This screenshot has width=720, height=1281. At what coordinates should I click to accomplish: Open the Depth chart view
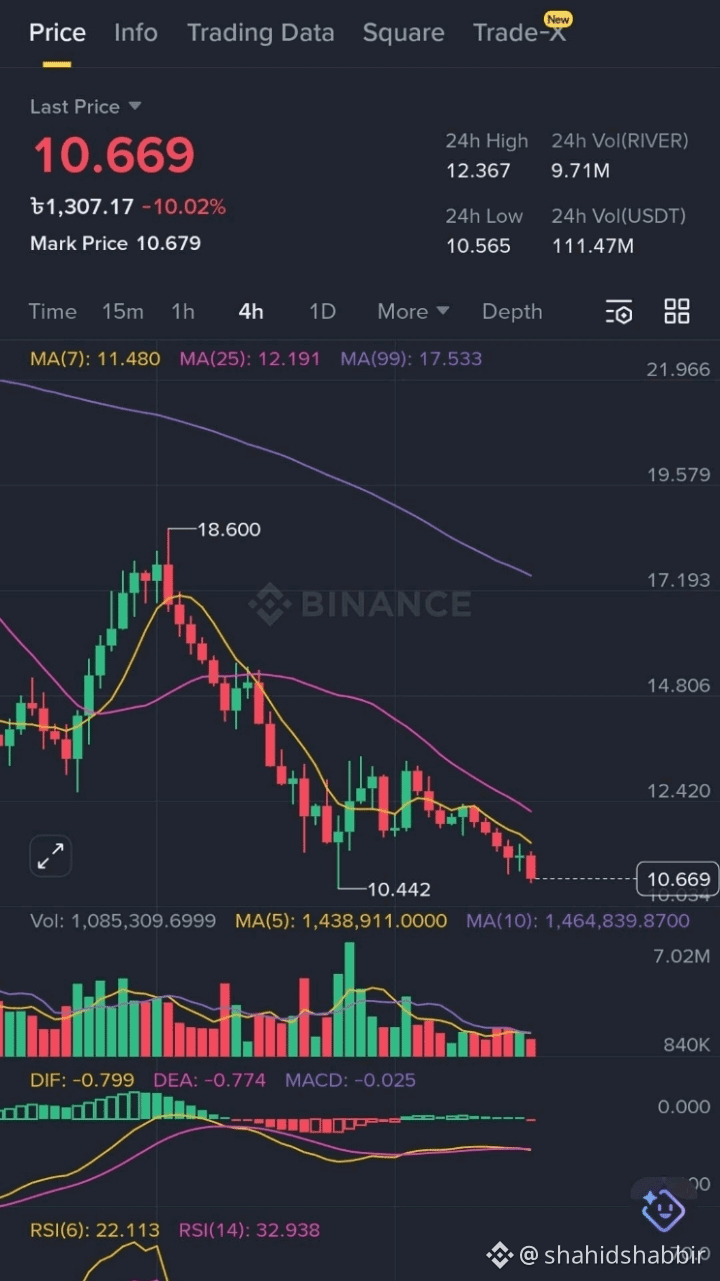[512, 312]
